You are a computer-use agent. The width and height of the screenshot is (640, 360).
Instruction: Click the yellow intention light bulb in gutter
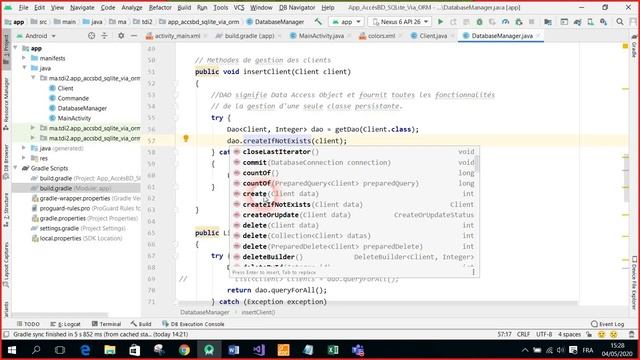coord(186,139)
